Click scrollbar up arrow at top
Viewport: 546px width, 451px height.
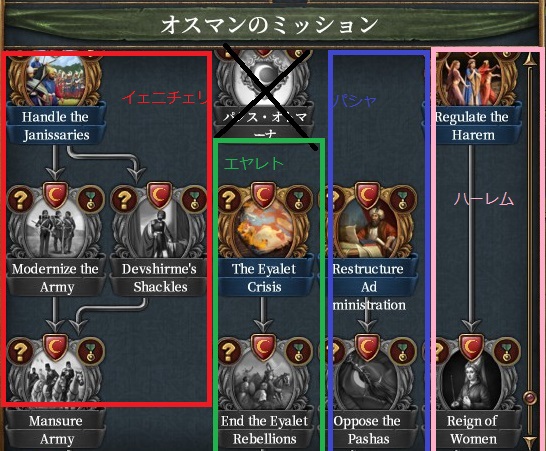pyautogui.click(x=530, y=59)
